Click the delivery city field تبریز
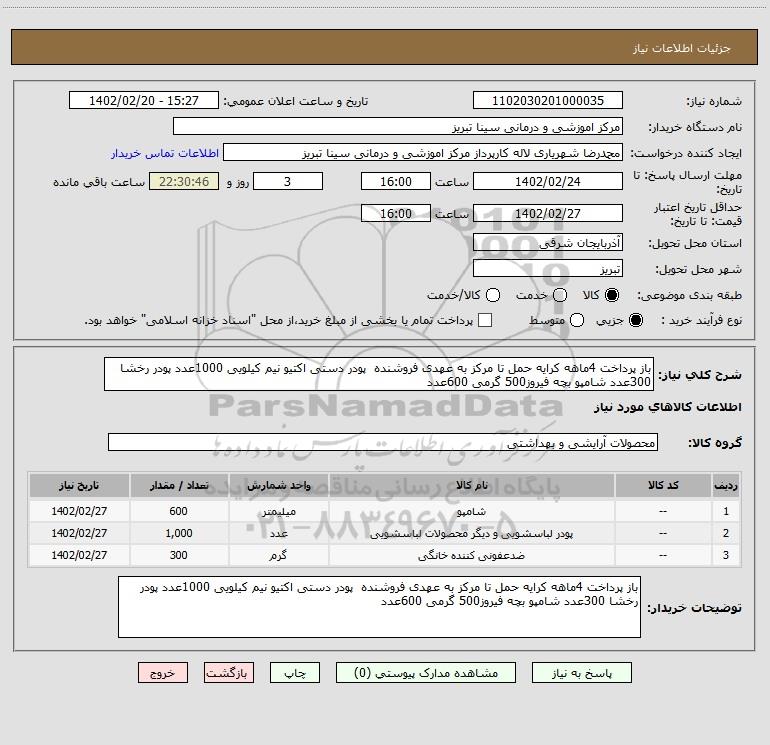The width and height of the screenshot is (770, 745). tap(548, 268)
